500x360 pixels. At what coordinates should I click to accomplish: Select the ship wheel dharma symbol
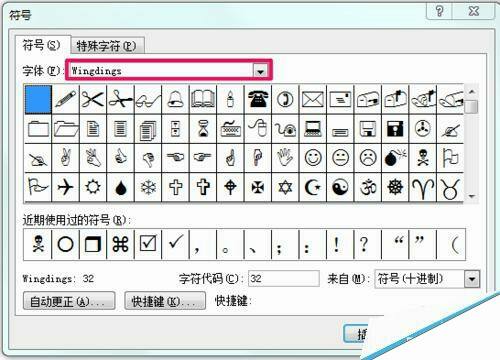pyautogui.click(x=395, y=187)
